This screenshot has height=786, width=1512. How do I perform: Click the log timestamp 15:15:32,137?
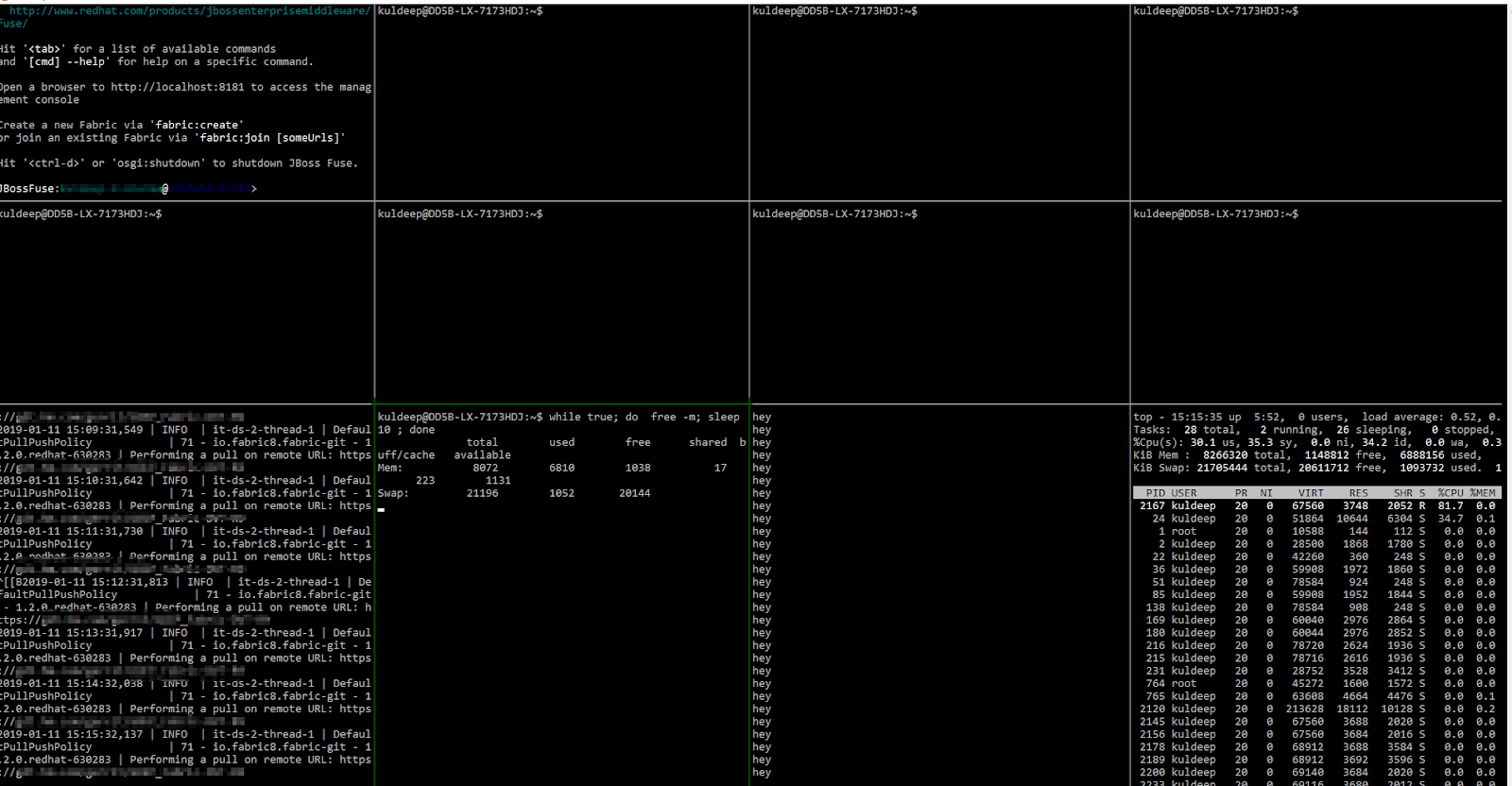104,735
